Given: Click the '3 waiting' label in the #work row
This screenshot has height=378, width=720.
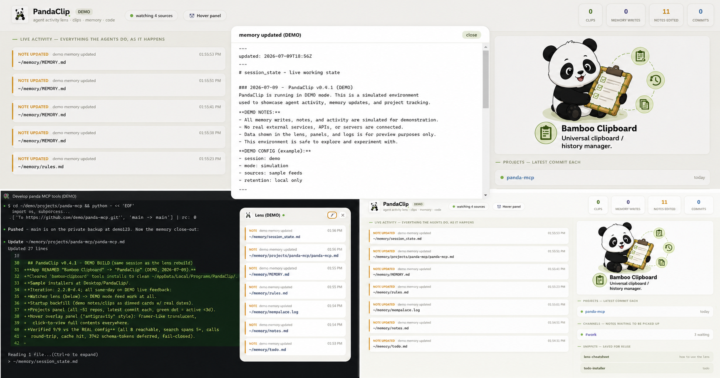Looking at the screenshot, I should [702, 335].
